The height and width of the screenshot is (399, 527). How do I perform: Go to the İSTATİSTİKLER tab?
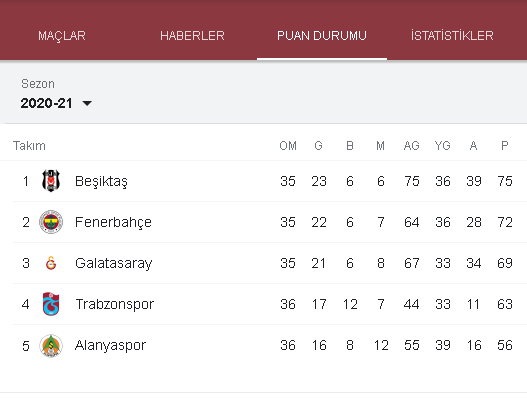(x=452, y=36)
